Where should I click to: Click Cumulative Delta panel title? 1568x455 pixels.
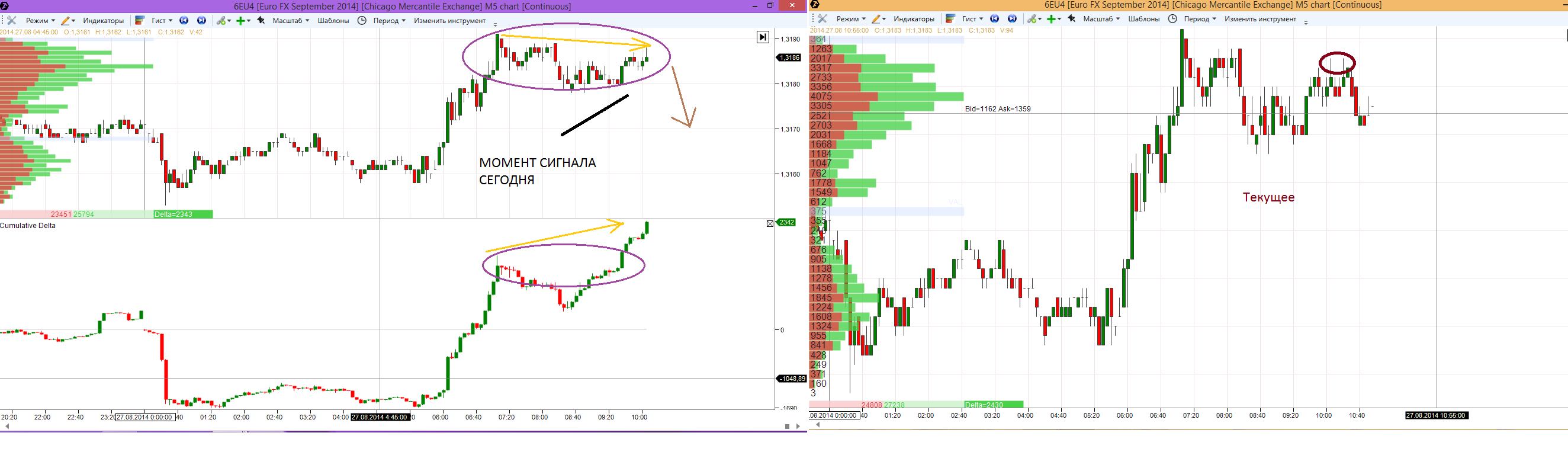coord(28,225)
